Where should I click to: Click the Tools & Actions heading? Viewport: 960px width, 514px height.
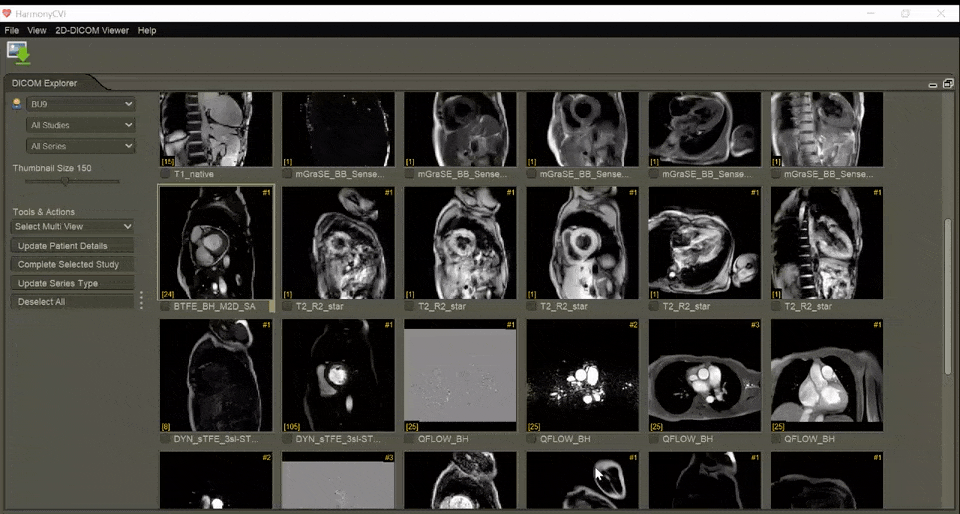click(x=43, y=212)
